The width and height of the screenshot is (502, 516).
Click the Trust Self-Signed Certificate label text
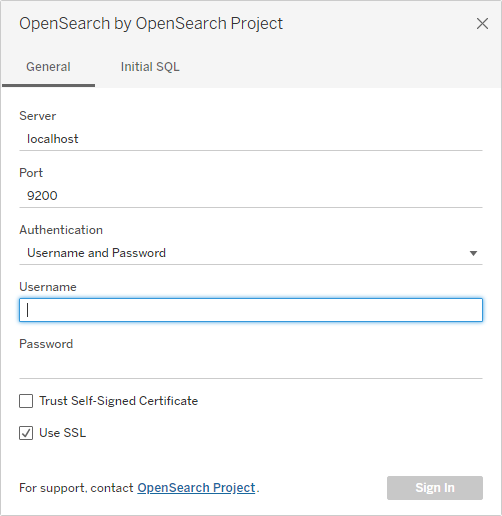118,401
